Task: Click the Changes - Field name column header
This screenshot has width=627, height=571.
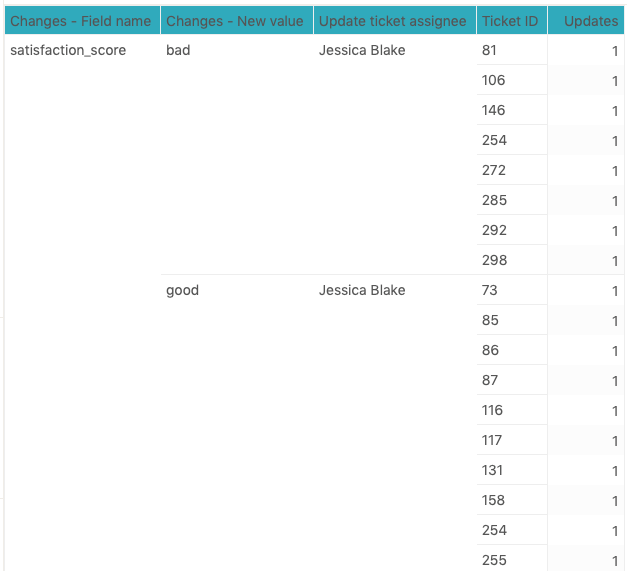Action: coord(81,21)
